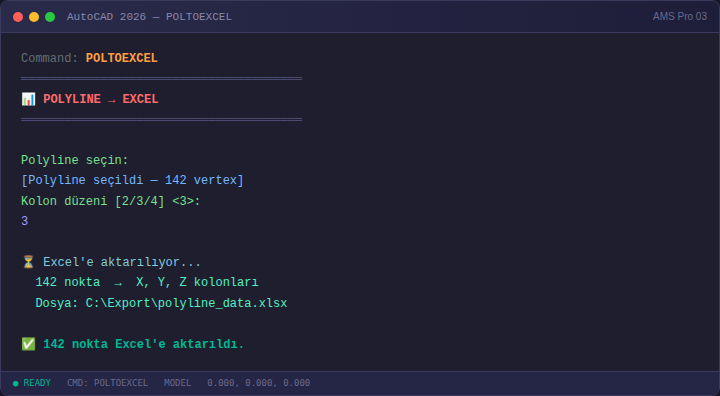Click the READY status indicator
This screenshot has width=720, height=396.
(32, 383)
